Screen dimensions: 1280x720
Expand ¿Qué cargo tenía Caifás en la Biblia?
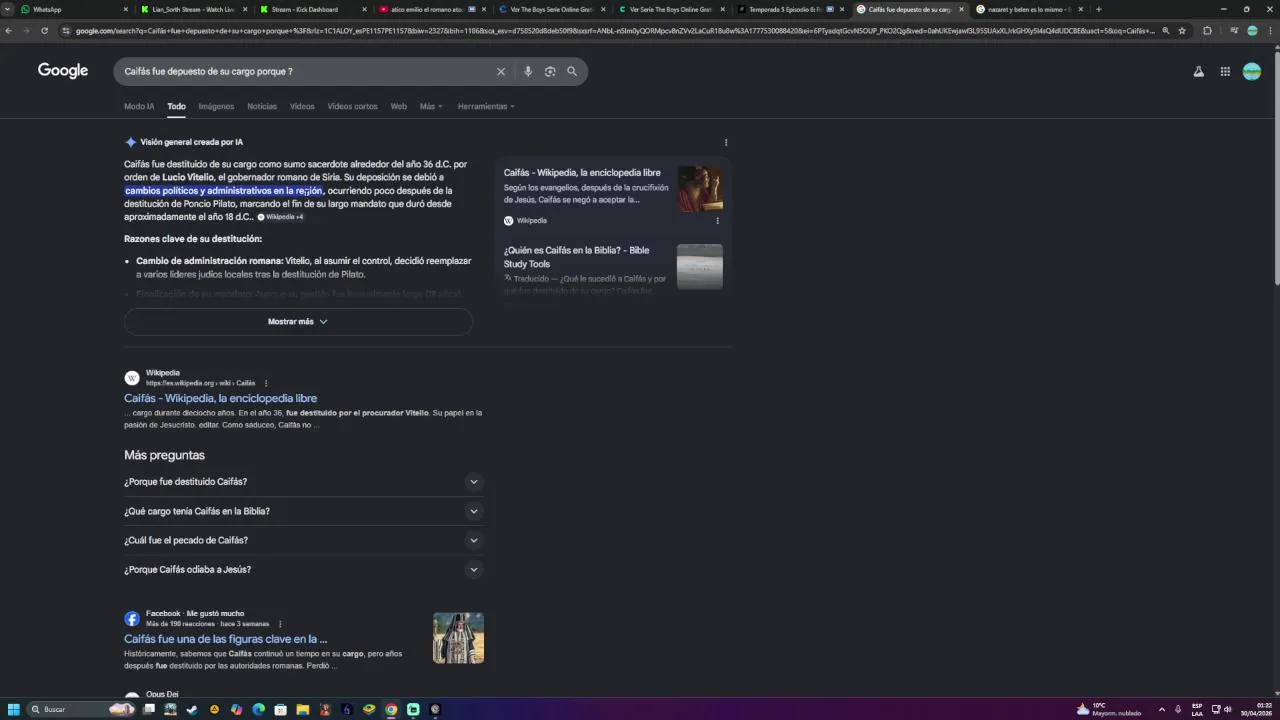click(x=303, y=511)
